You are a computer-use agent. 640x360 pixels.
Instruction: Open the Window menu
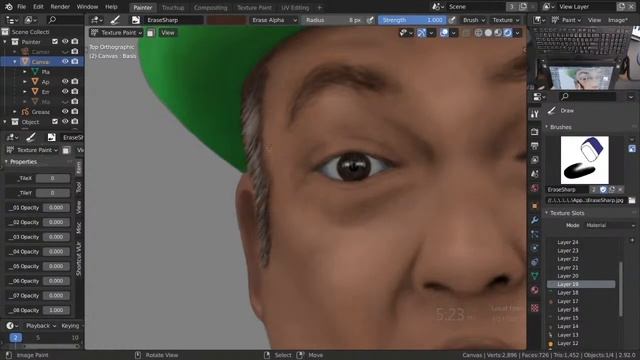coord(87,7)
